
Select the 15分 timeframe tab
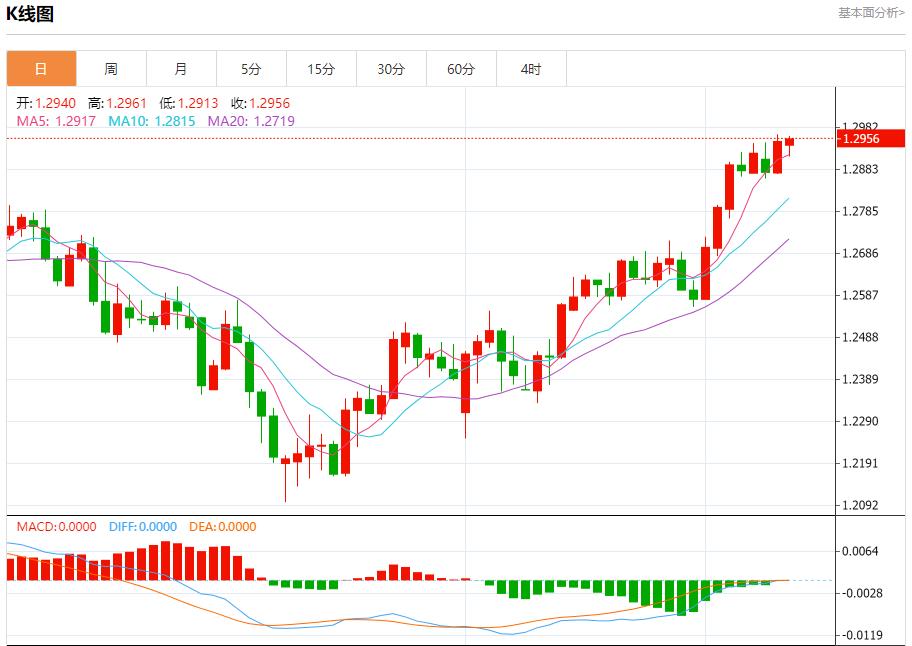321,69
